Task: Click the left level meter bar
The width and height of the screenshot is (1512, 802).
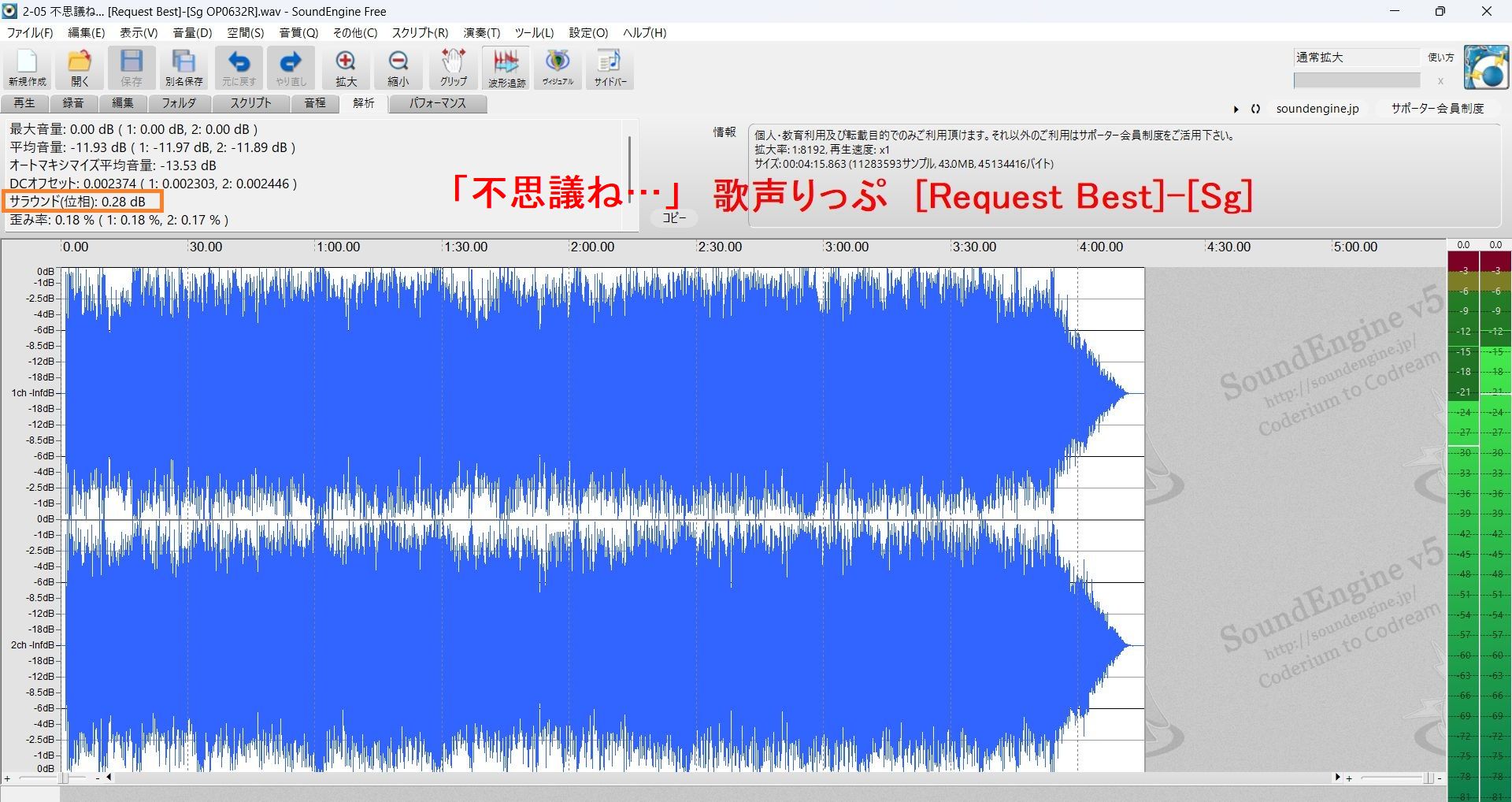Action: coord(1463,526)
